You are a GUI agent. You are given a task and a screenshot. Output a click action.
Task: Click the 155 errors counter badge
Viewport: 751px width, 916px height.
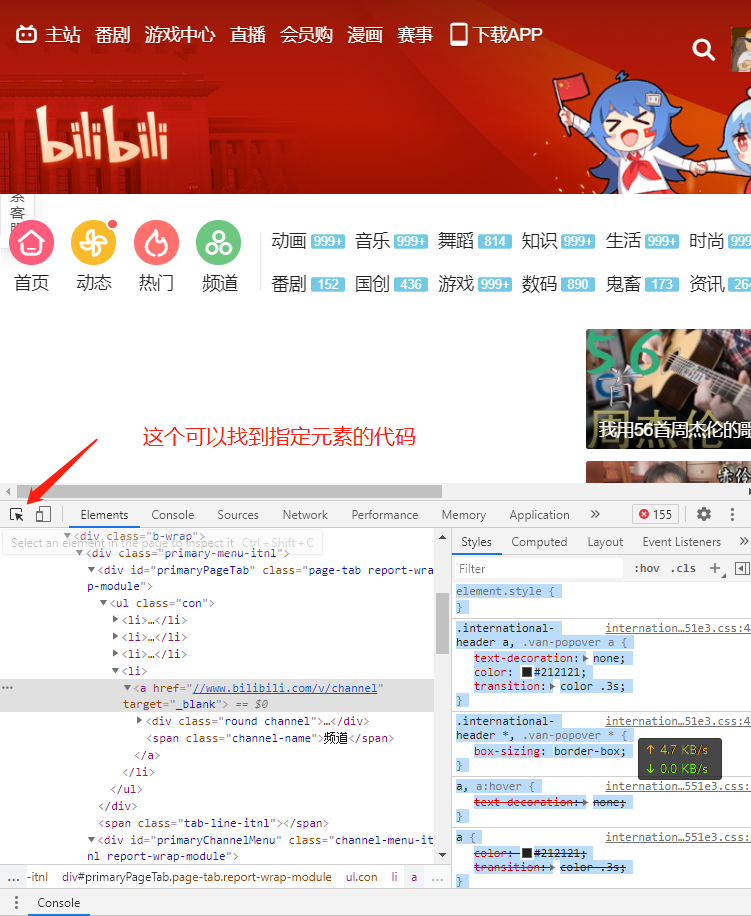pyautogui.click(x=655, y=514)
